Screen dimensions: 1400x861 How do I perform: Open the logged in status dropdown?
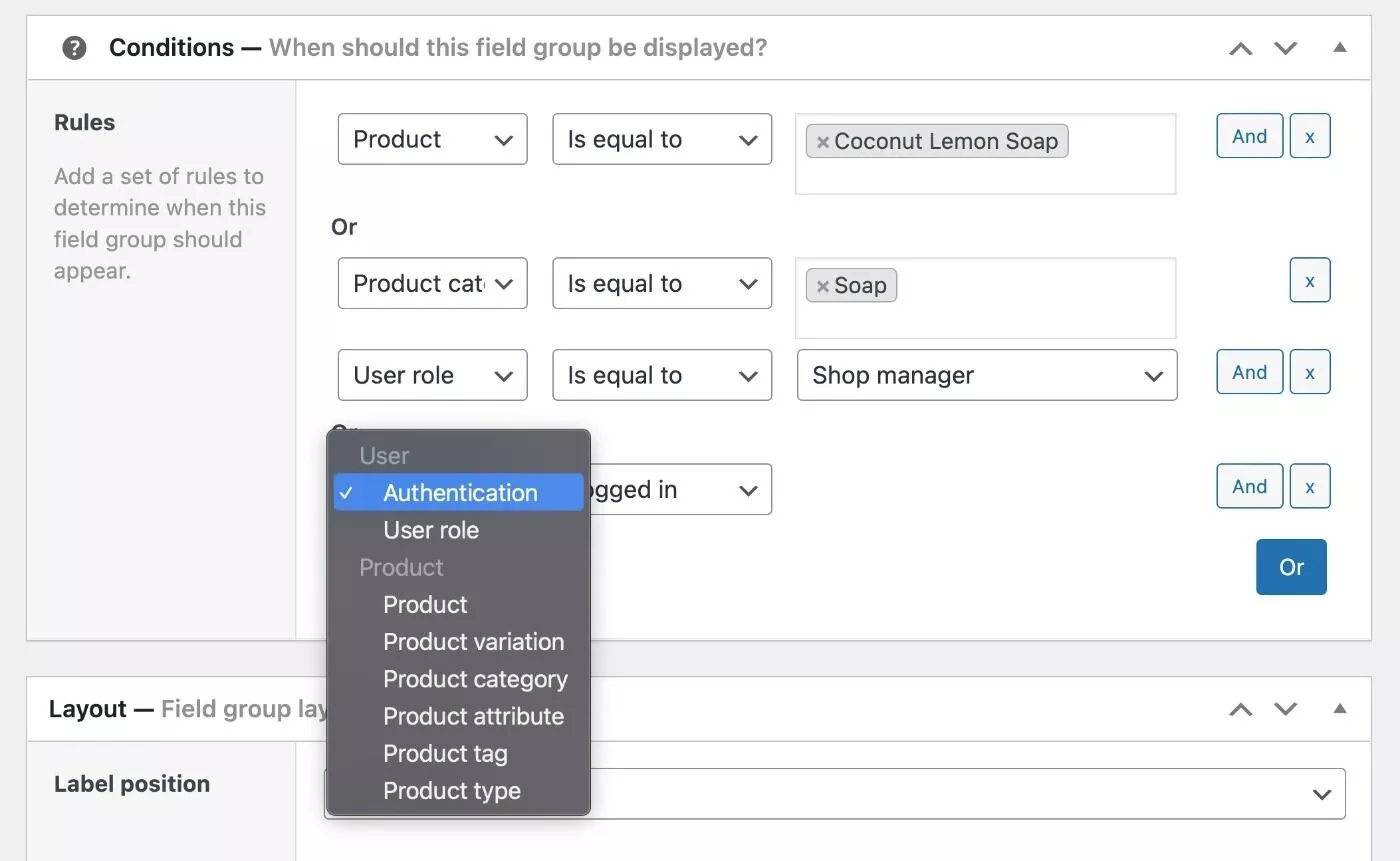(x=681, y=489)
